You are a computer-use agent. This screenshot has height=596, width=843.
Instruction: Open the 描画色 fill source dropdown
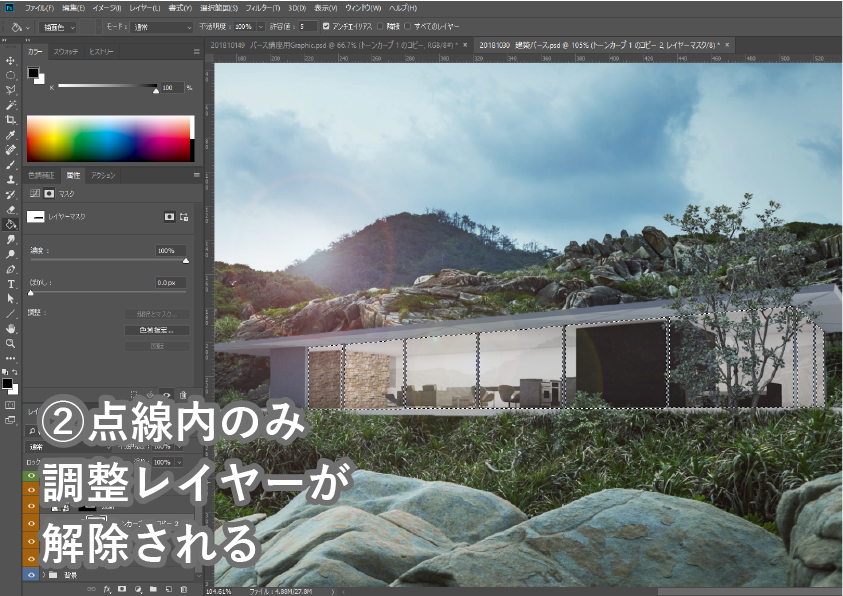(59, 27)
